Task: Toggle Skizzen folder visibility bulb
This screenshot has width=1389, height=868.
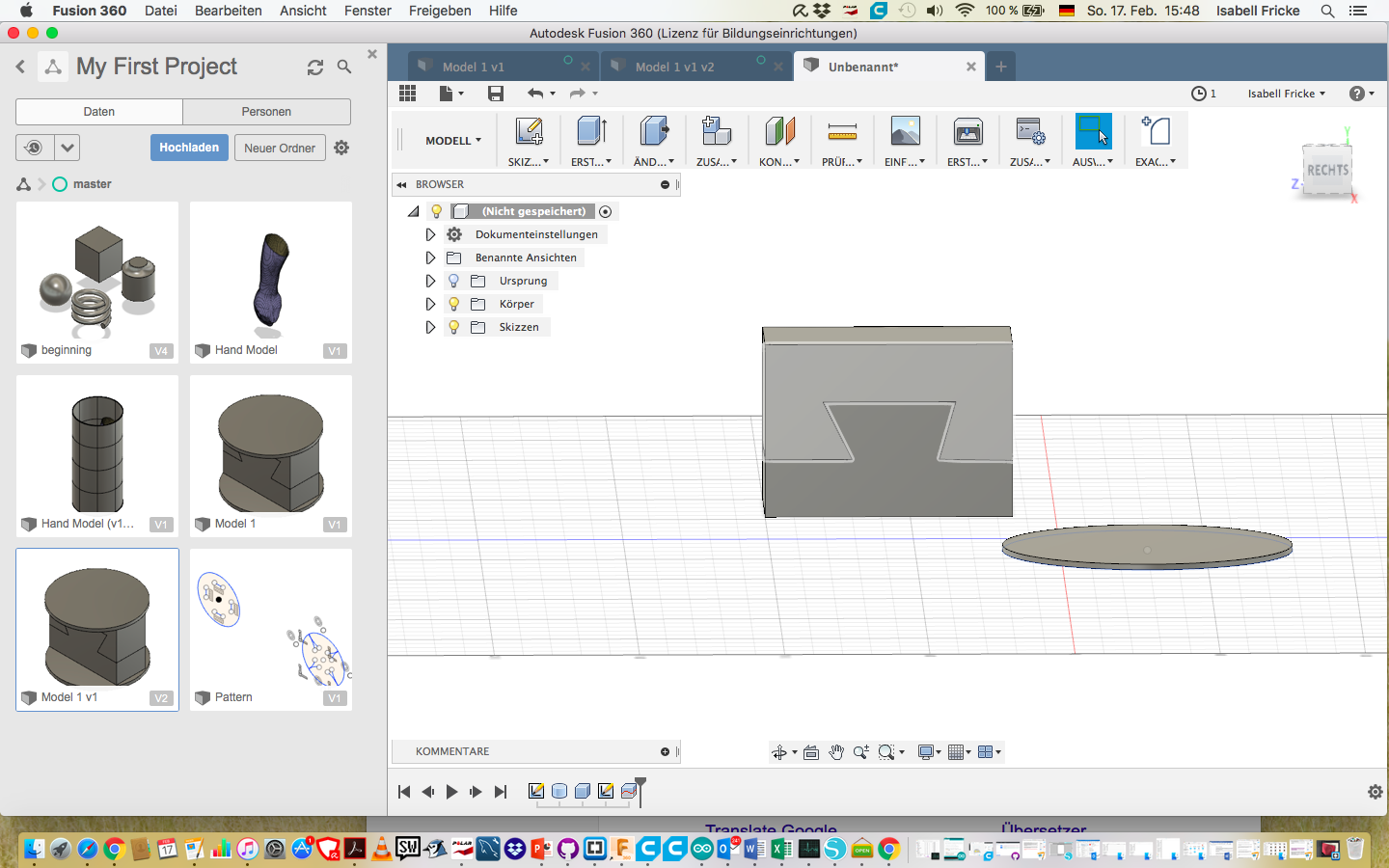Action: tap(453, 327)
